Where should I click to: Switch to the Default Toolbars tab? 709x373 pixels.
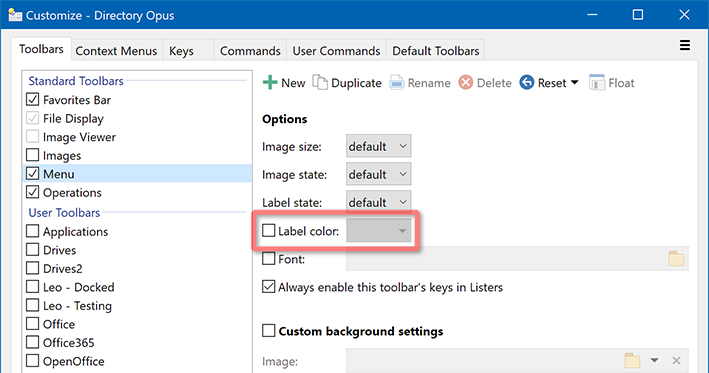point(435,51)
